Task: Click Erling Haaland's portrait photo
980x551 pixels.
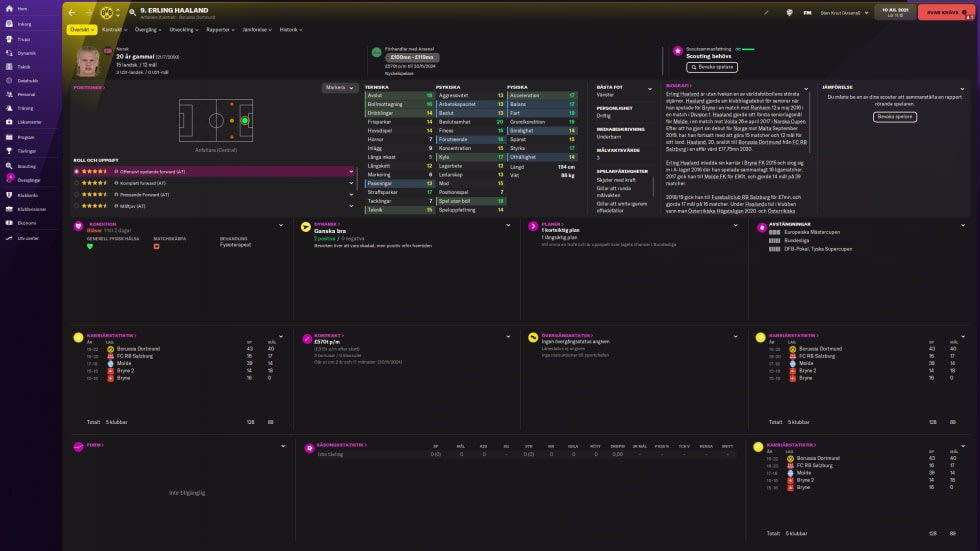Action: tap(88, 61)
